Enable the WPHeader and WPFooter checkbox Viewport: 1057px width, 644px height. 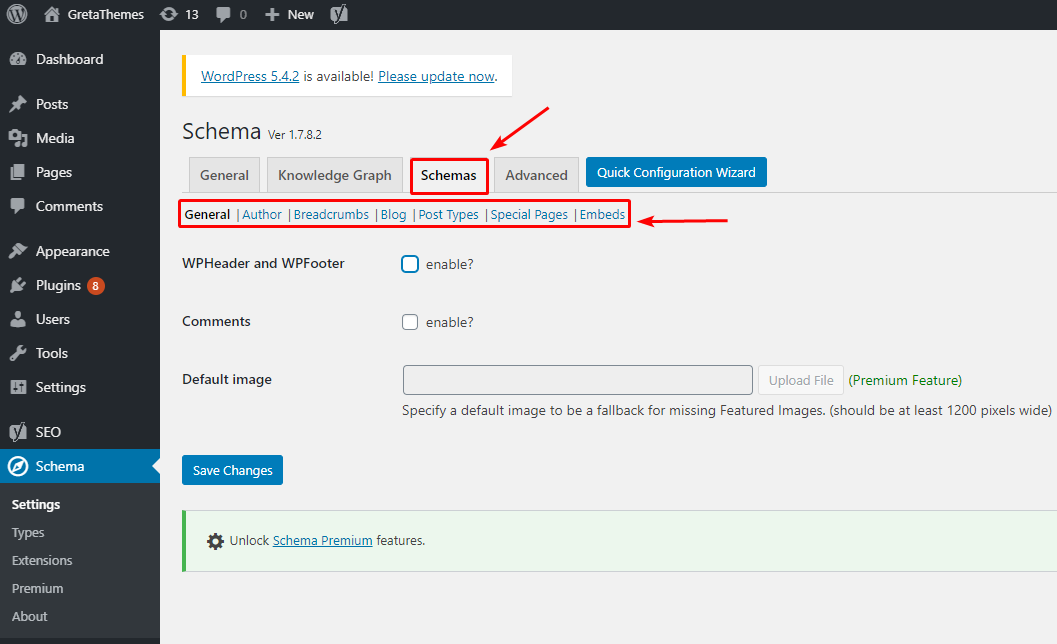pos(410,264)
